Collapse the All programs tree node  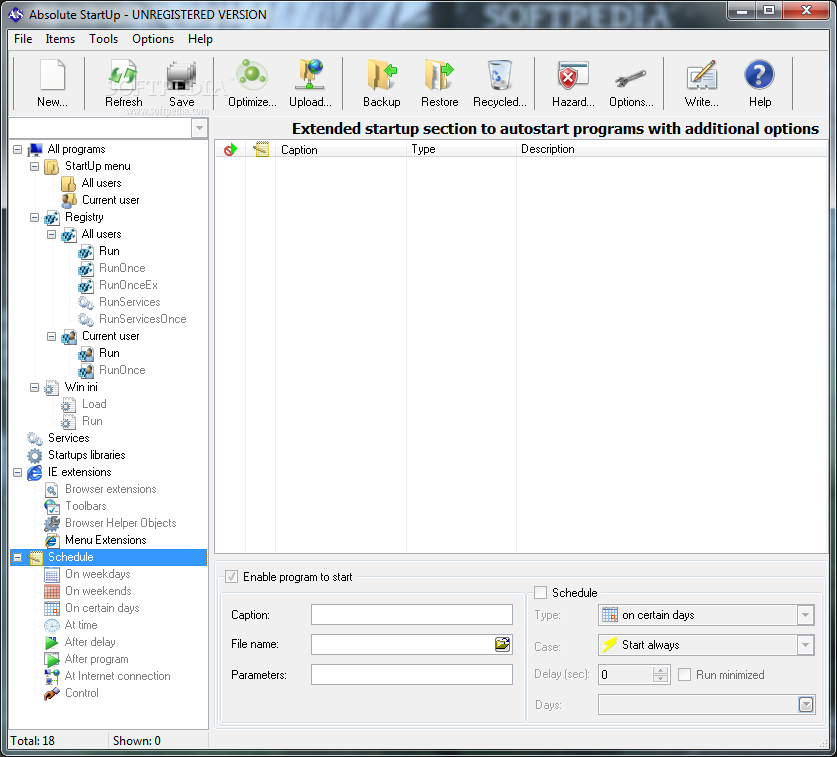click(18, 149)
